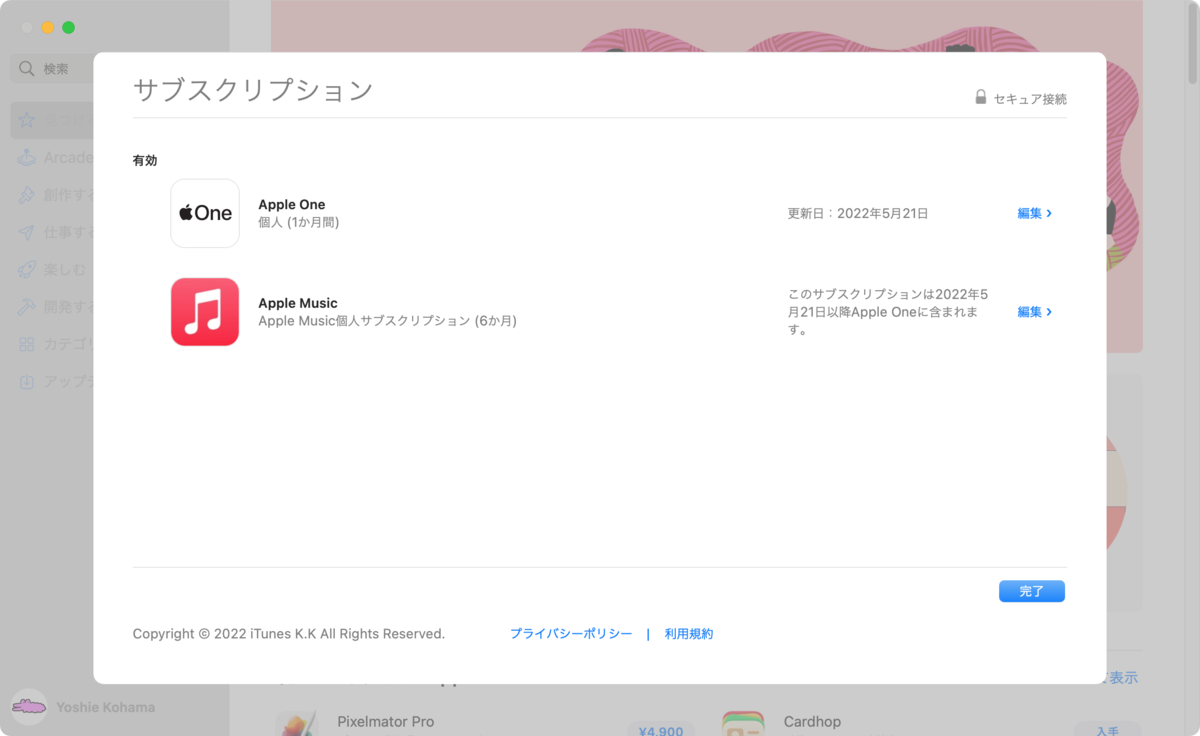Click the Pixelmator Pro app icon
The image size is (1200, 736).
[x=297, y=724]
